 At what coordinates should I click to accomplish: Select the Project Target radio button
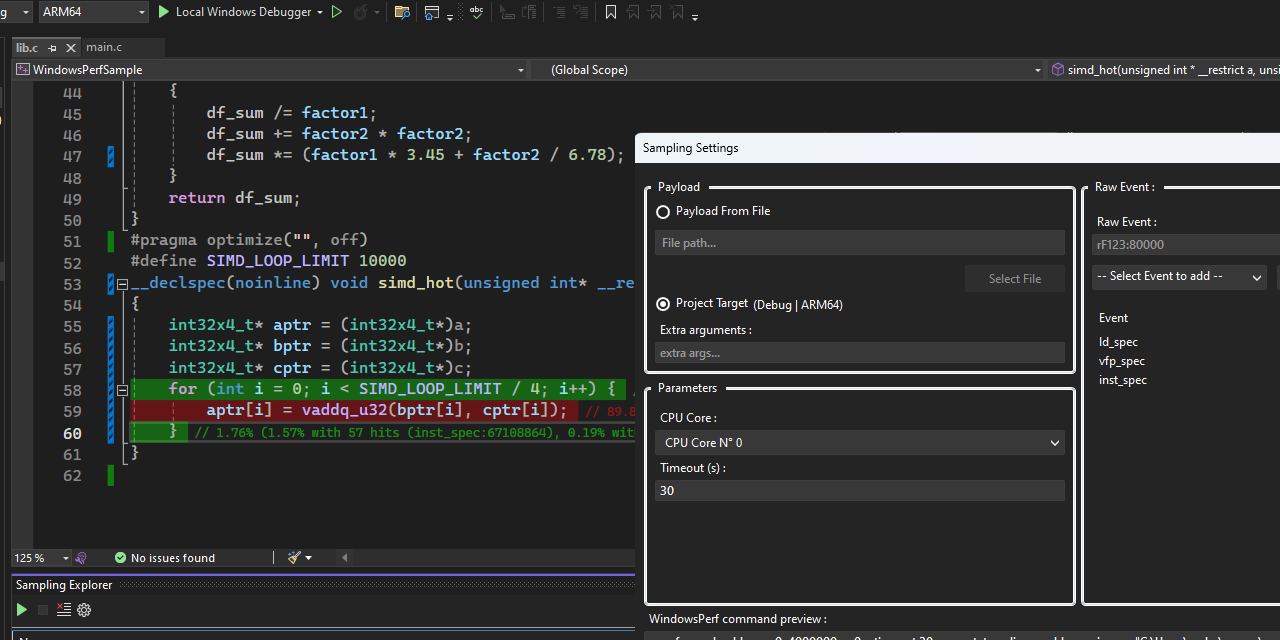click(x=663, y=304)
